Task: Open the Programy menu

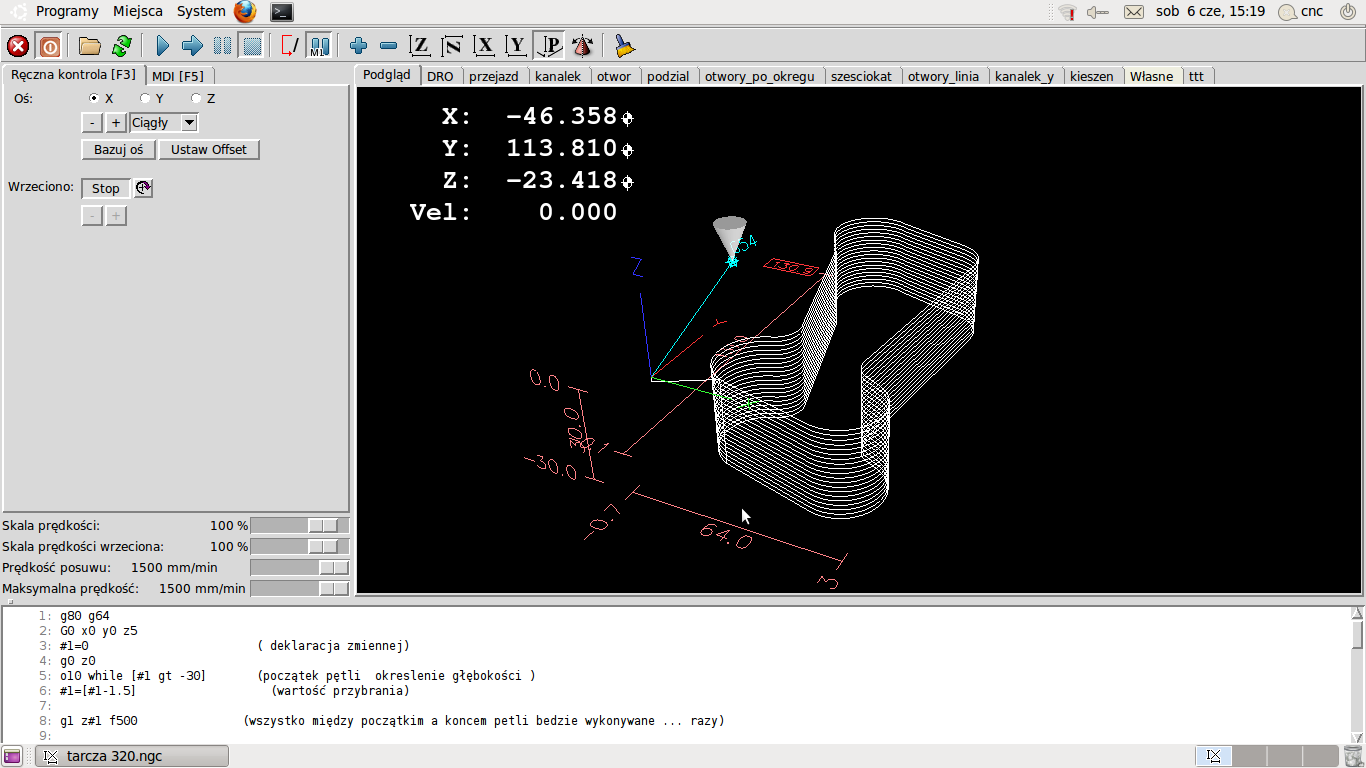Action: coord(66,11)
